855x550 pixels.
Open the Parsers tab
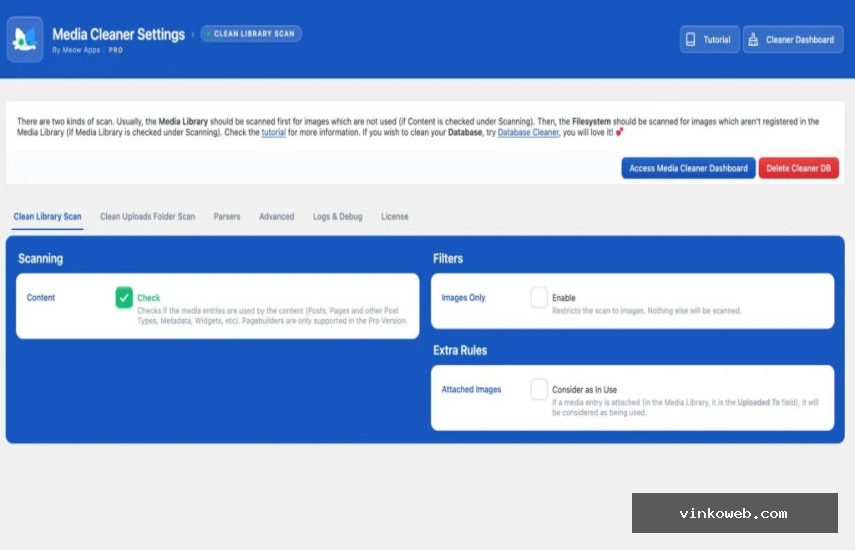pyautogui.click(x=227, y=216)
